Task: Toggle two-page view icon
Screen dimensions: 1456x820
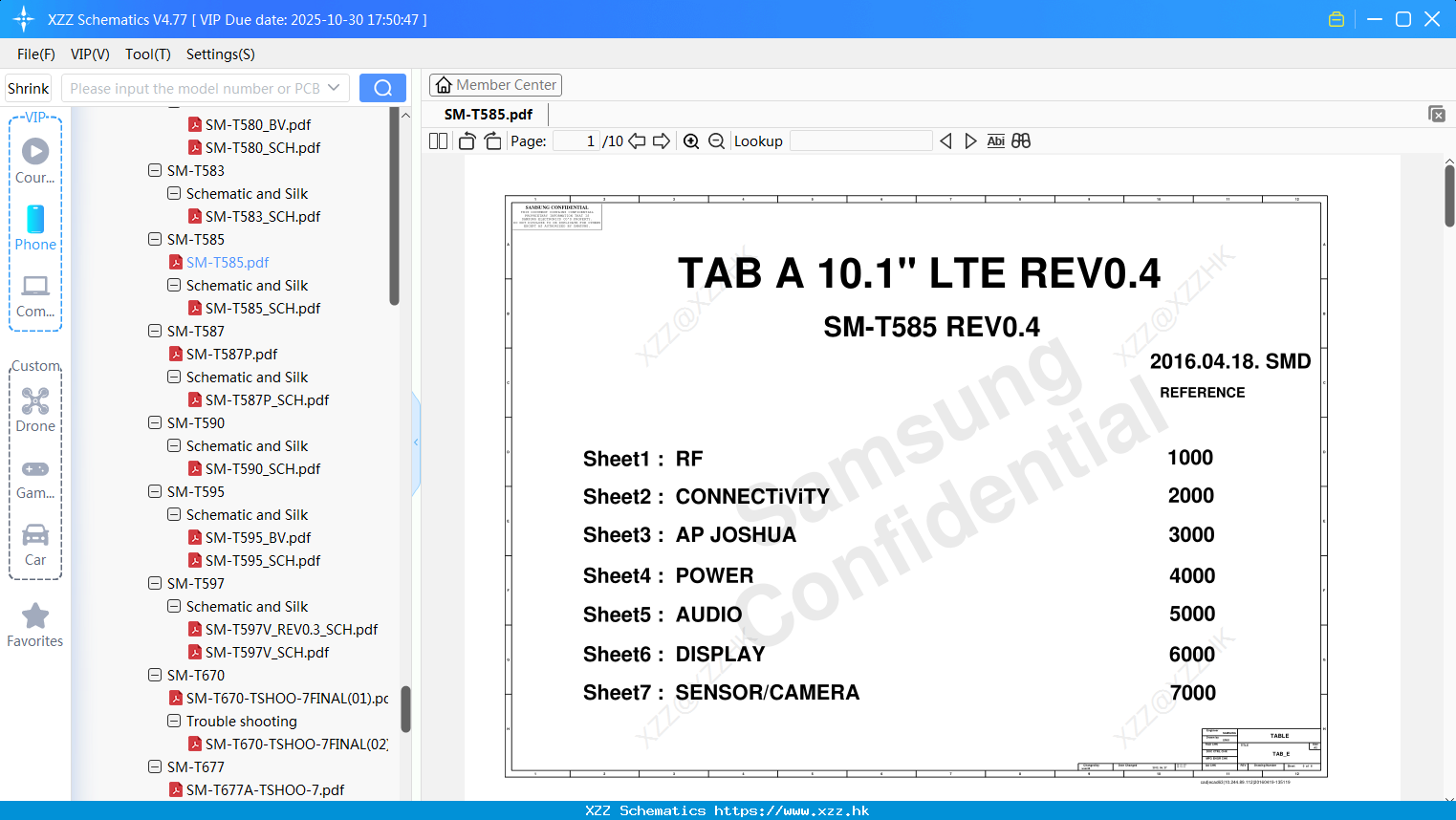Action: 438,140
